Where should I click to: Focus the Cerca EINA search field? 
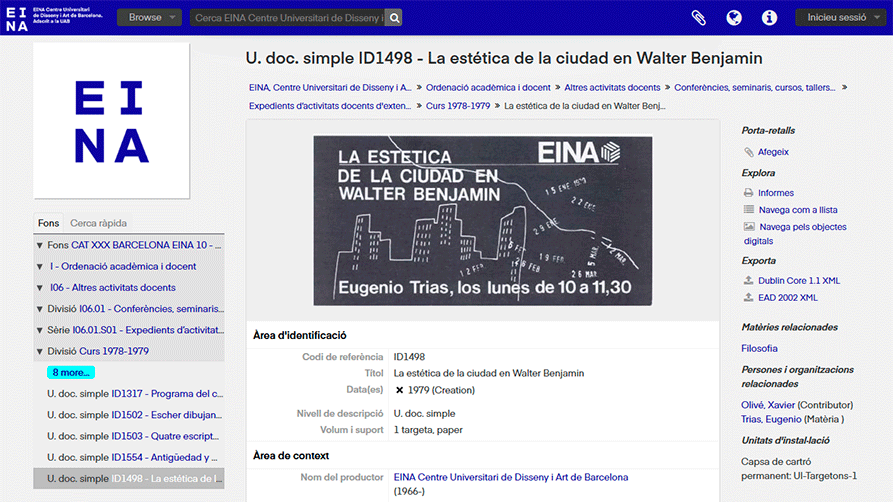(x=288, y=18)
